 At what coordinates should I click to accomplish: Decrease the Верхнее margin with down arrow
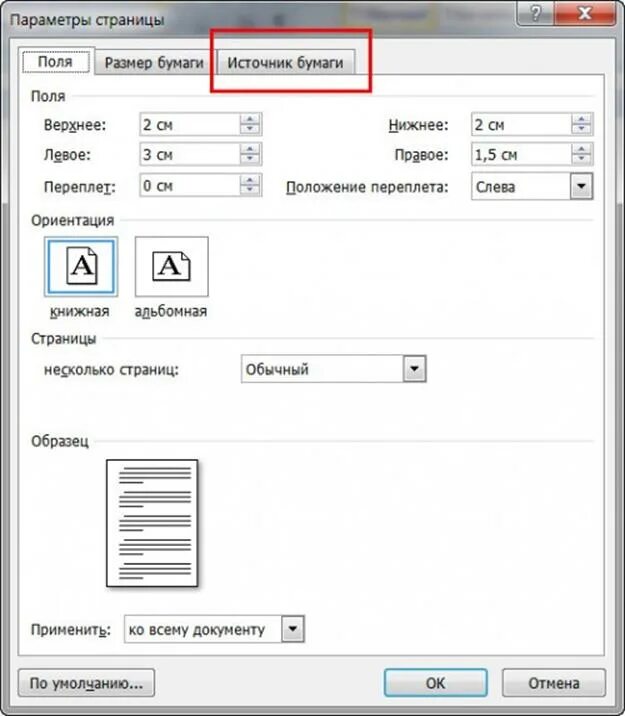pos(250,130)
